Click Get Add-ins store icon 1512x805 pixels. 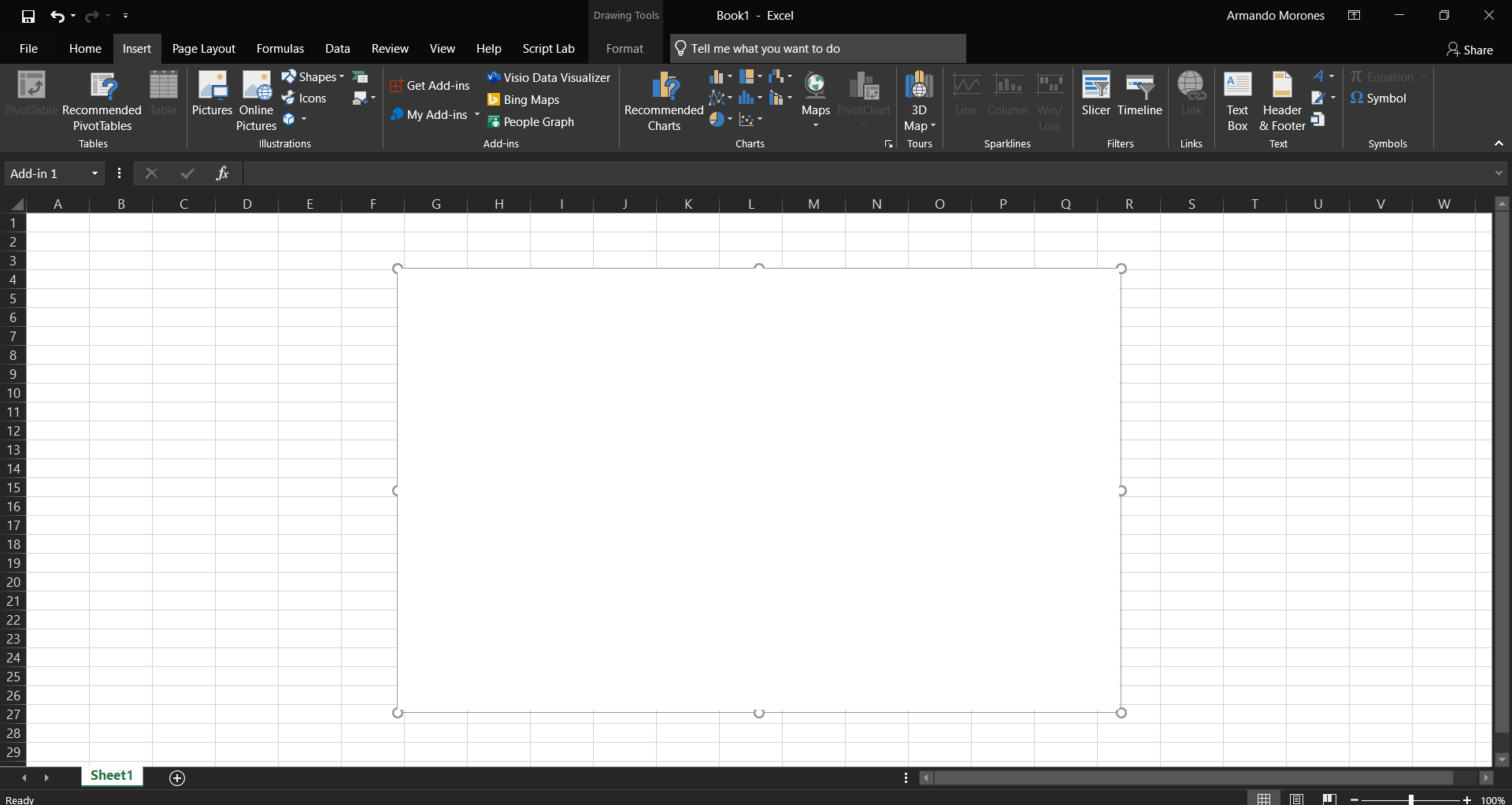(x=430, y=86)
